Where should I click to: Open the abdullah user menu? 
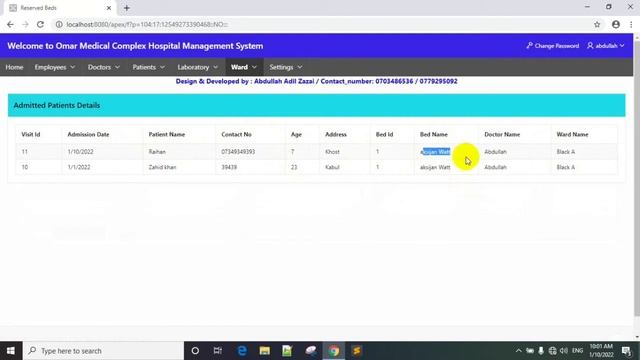606,46
